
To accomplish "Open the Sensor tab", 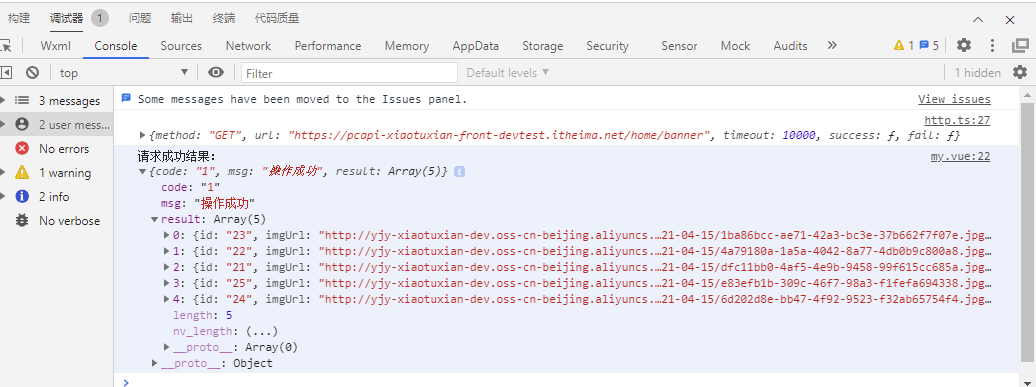I will point(679,46).
